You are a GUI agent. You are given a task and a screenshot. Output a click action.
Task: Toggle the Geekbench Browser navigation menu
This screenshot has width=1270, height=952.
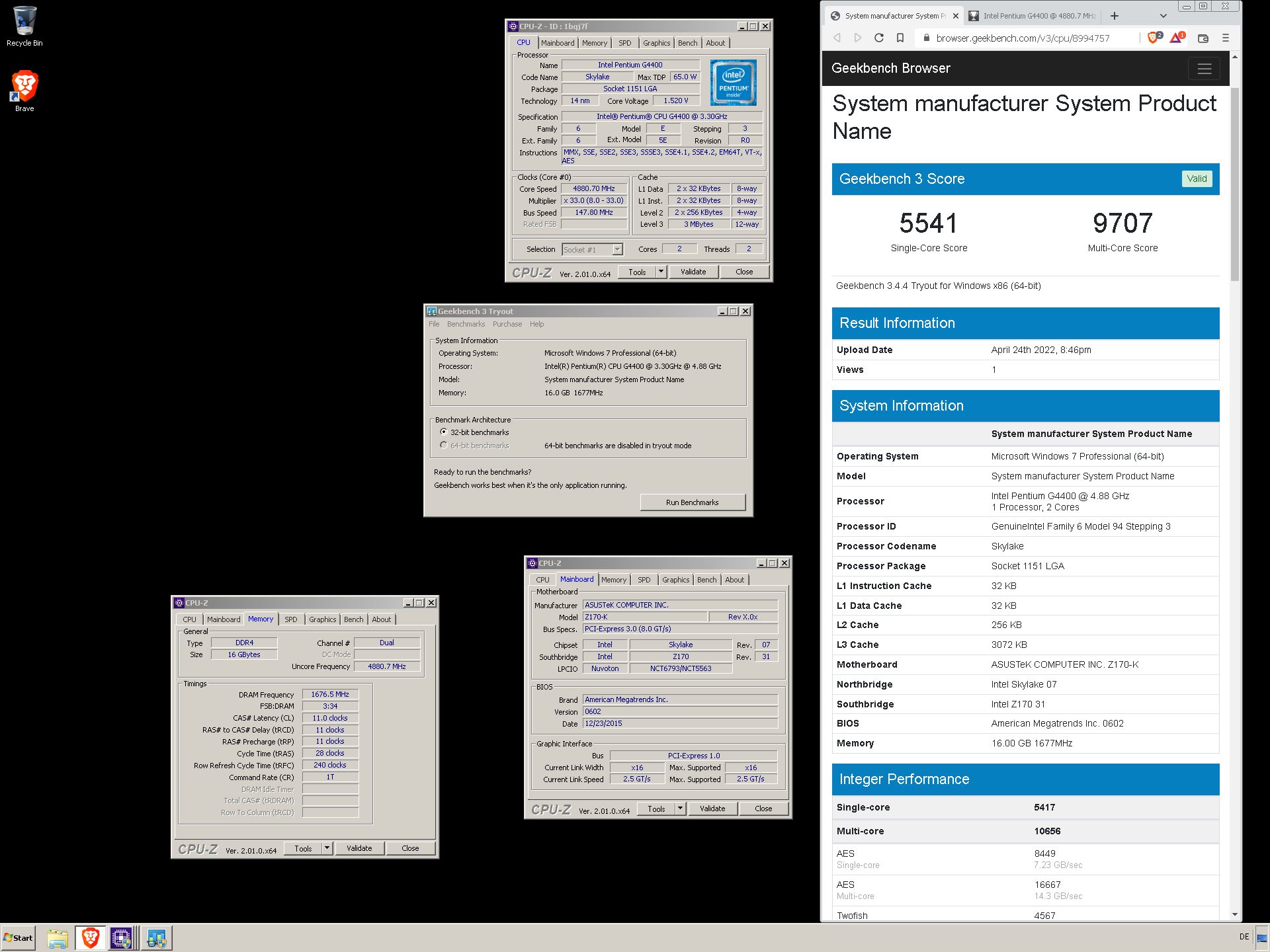pyautogui.click(x=1204, y=68)
